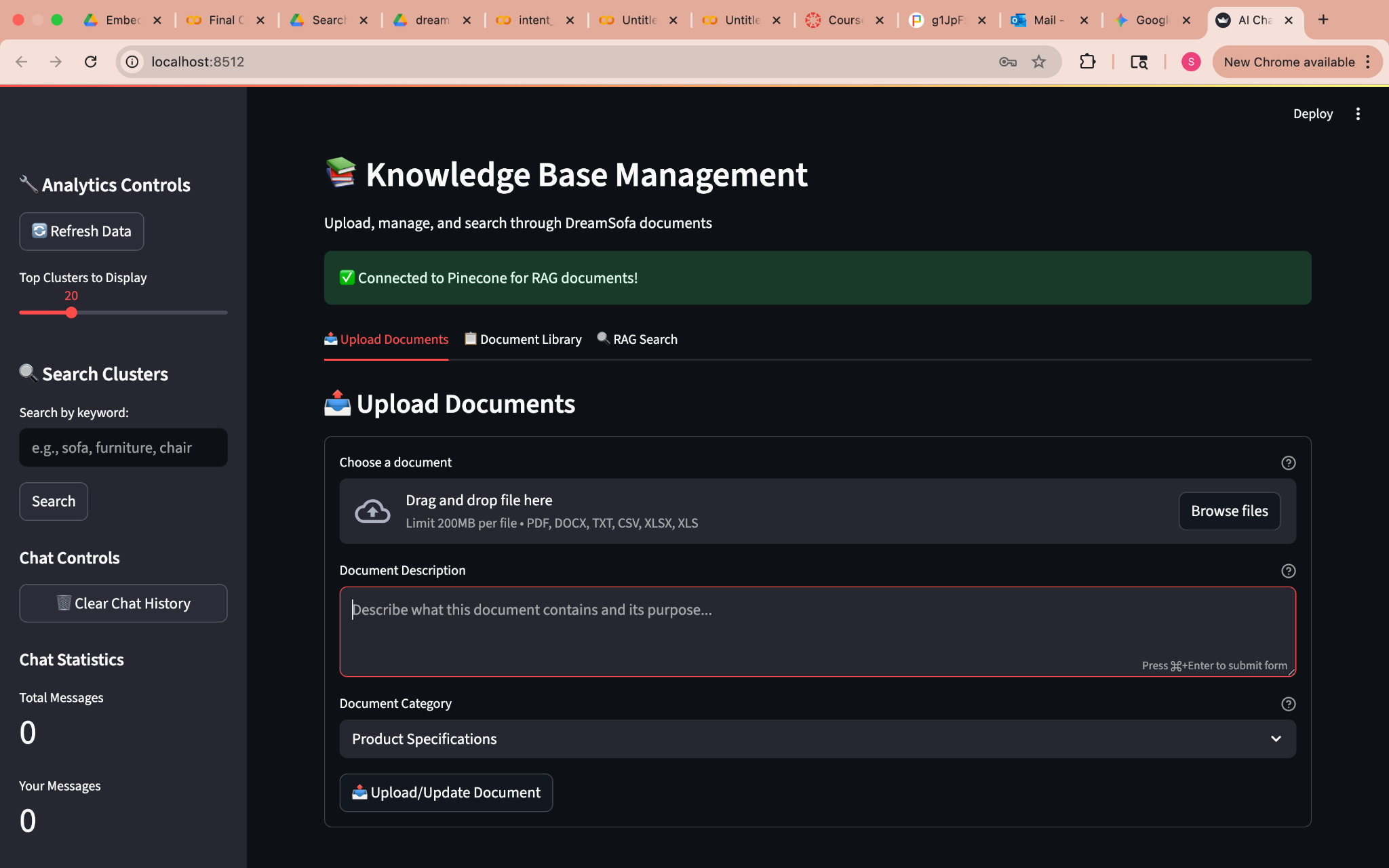Click the Refresh Data button
The width and height of the screenshot is (1389, 868).
81,231
